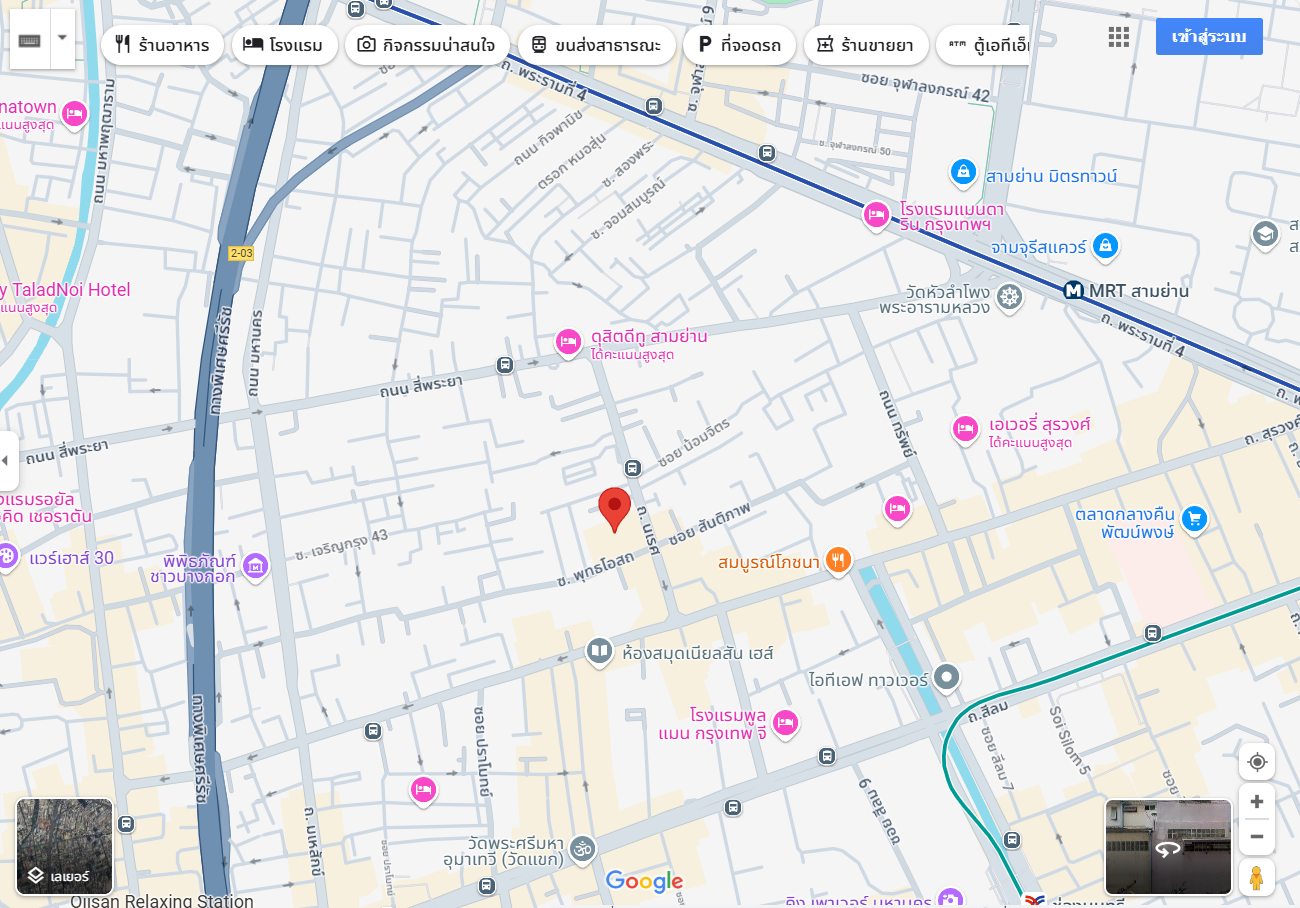The height and width of the screenshot is (908, 1300).
Task: Open the keyboard input method dropdown arrow
Action: click(63, 39)
